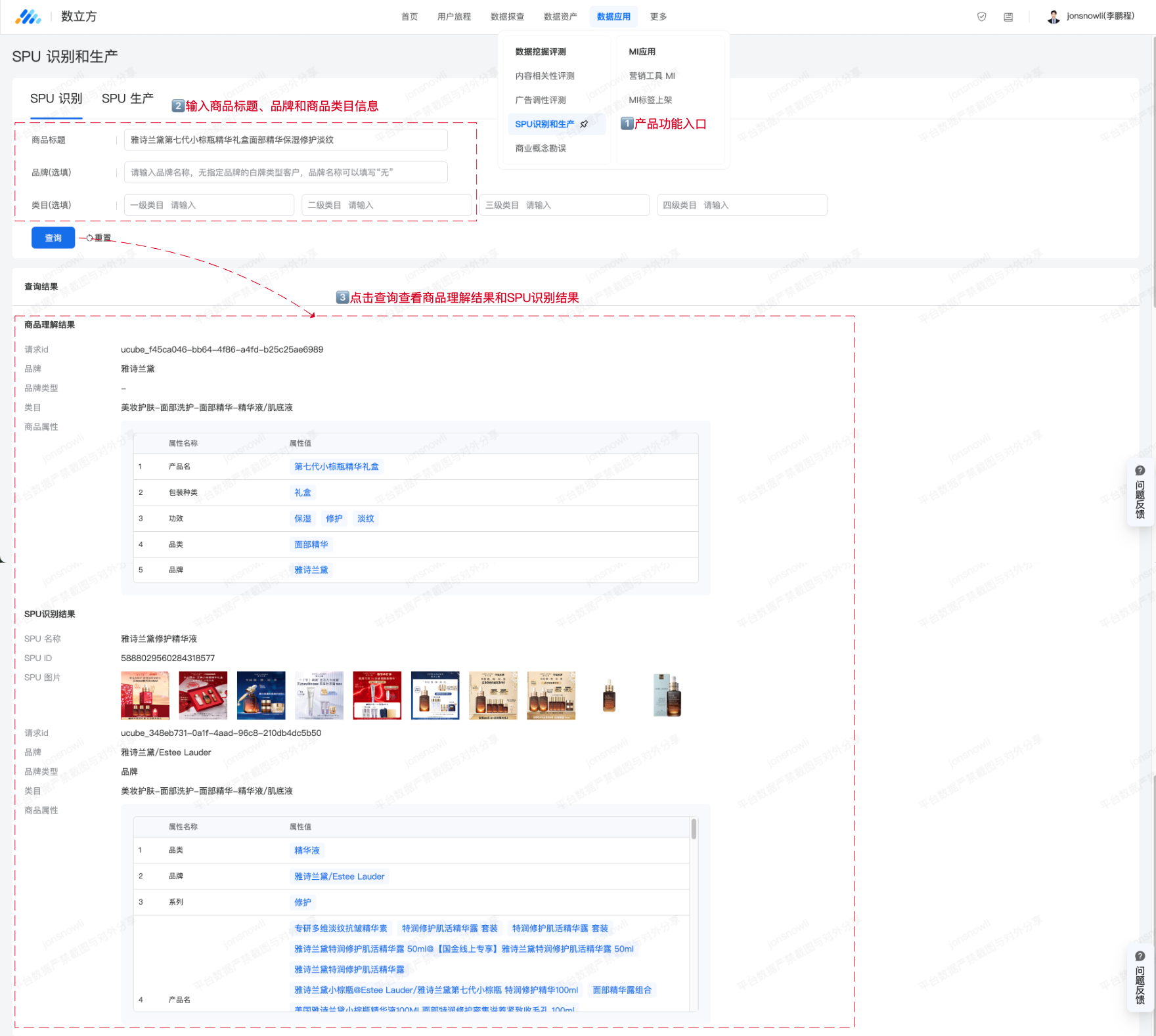The height and width of the screenshot is (1036, 1156).
Task: Open the 用户旅程 nav item
Action: click(454, 17)
